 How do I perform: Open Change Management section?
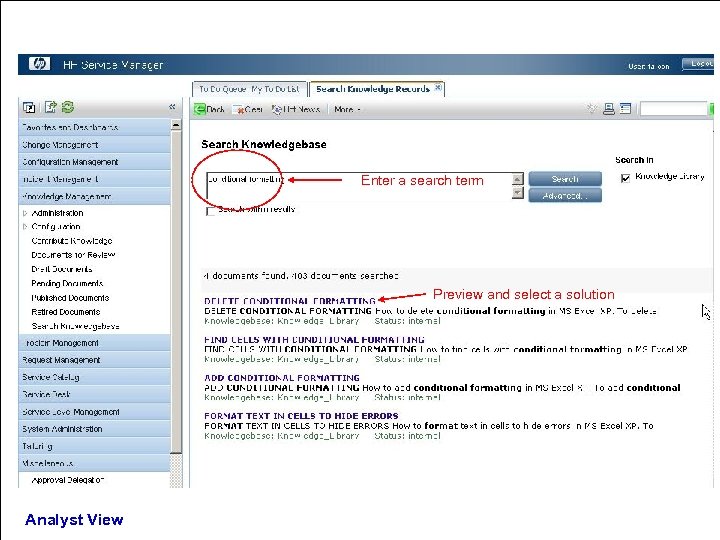[x=95, y=145]
